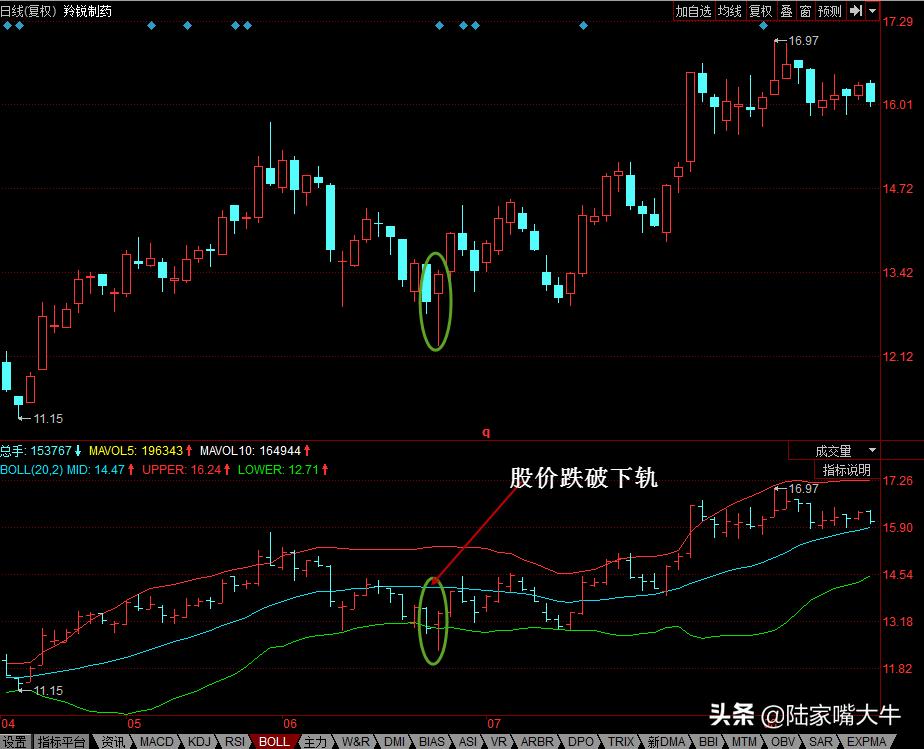
Task: Click the 设置 settings tab
Action: (14, 741)
